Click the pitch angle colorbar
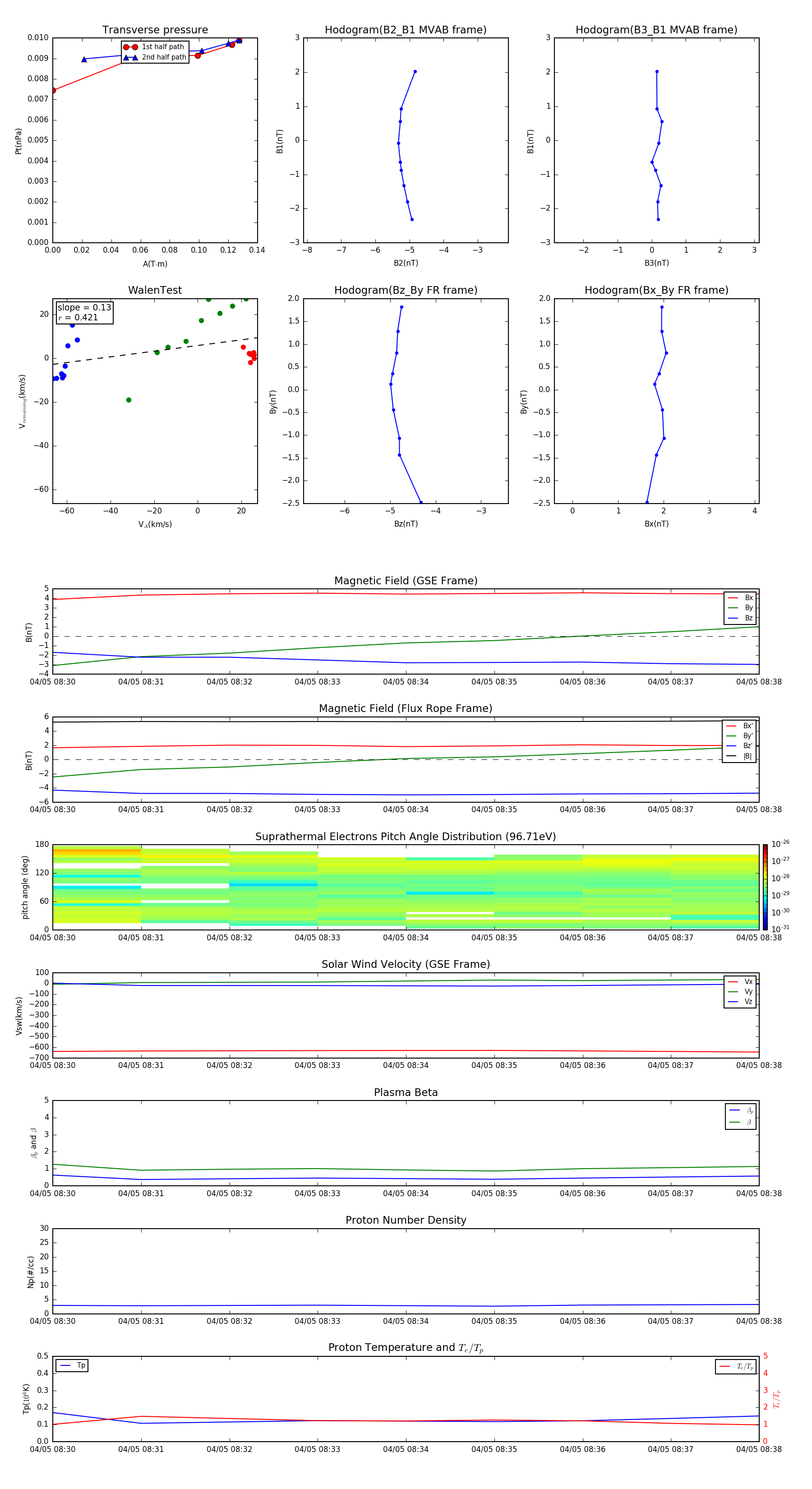 (765, 887)
